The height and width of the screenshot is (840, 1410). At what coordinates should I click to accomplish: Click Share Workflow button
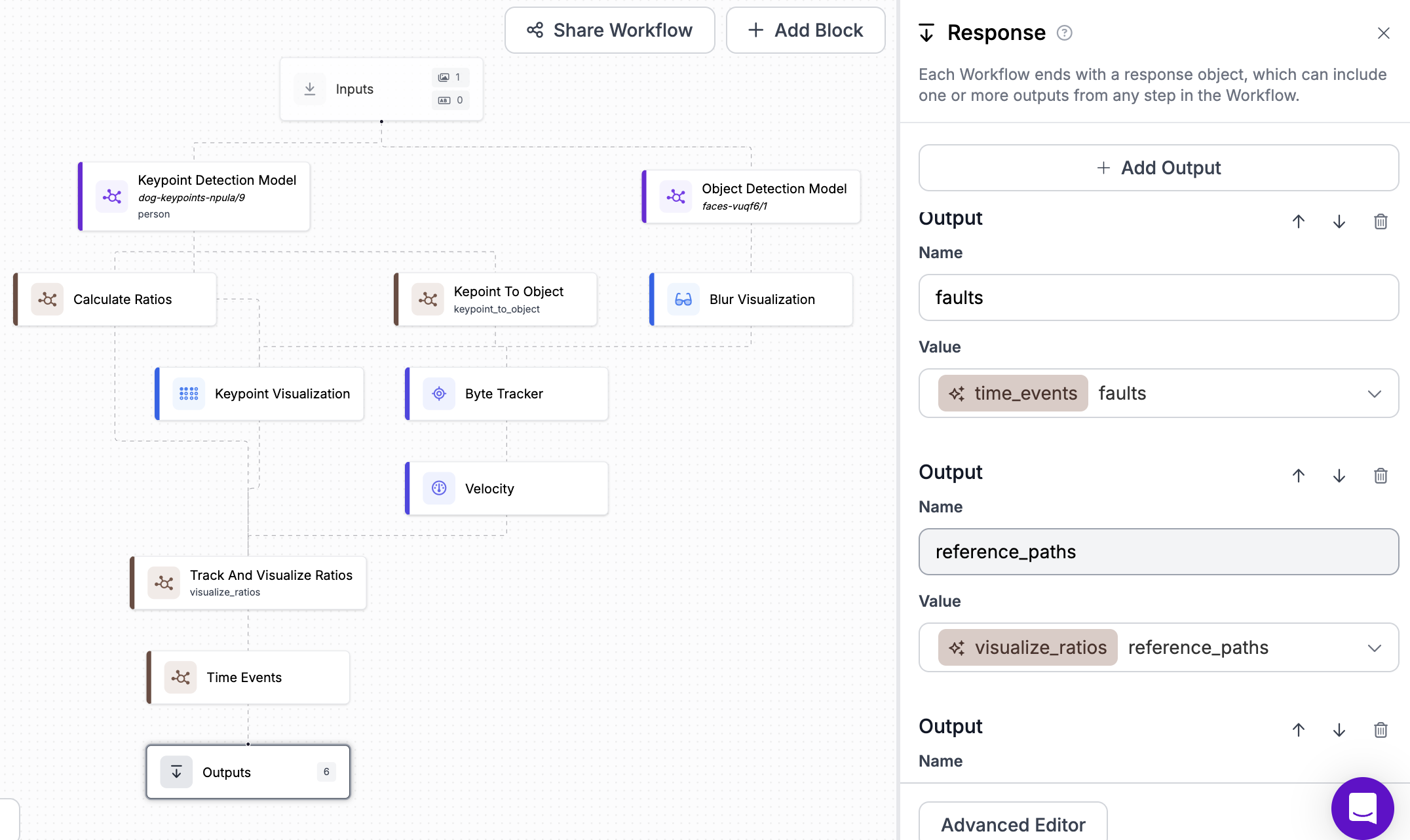609,30
